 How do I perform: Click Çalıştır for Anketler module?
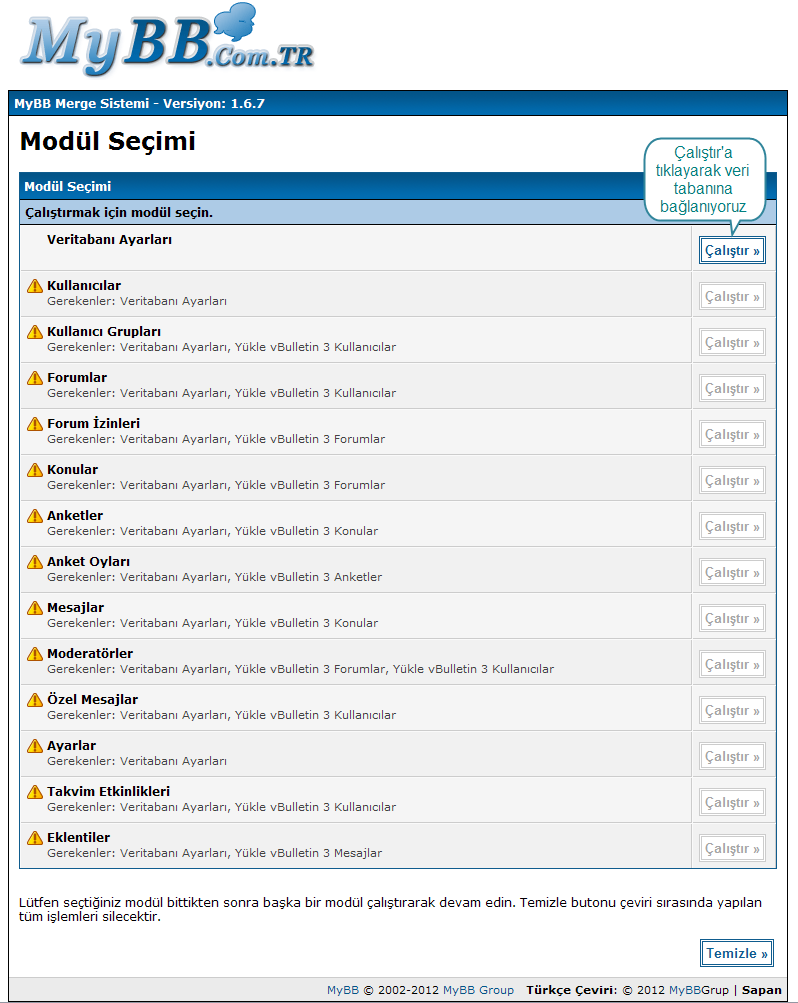coord(732,527)
